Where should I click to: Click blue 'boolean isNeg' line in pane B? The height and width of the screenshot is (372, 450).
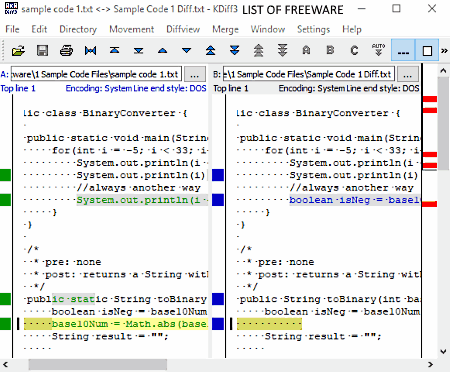(x=355, y=200)
